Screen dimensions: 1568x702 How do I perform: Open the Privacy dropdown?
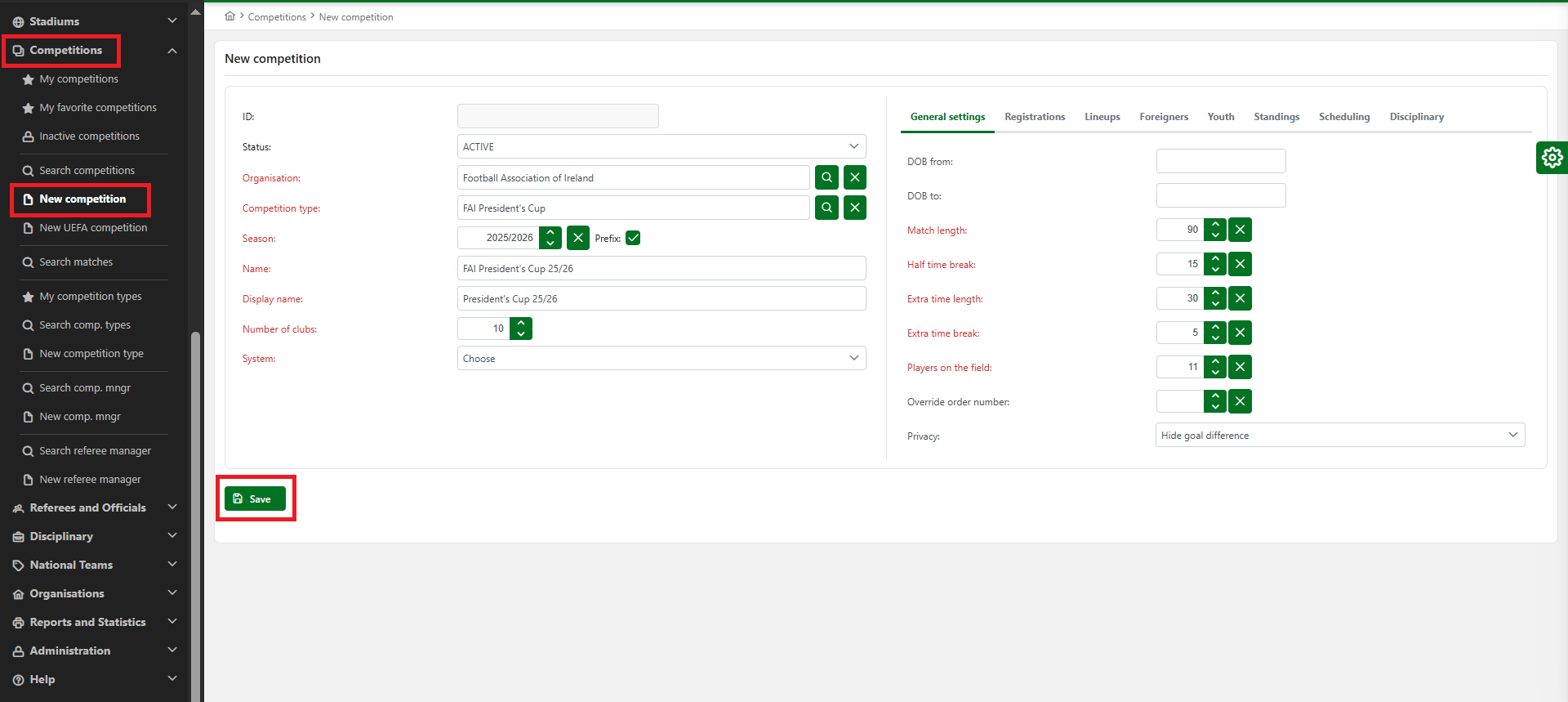tap(1339, 436)
